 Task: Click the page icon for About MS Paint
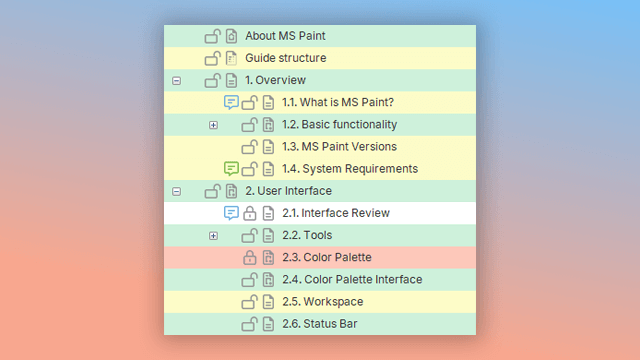tap(231, 36)
